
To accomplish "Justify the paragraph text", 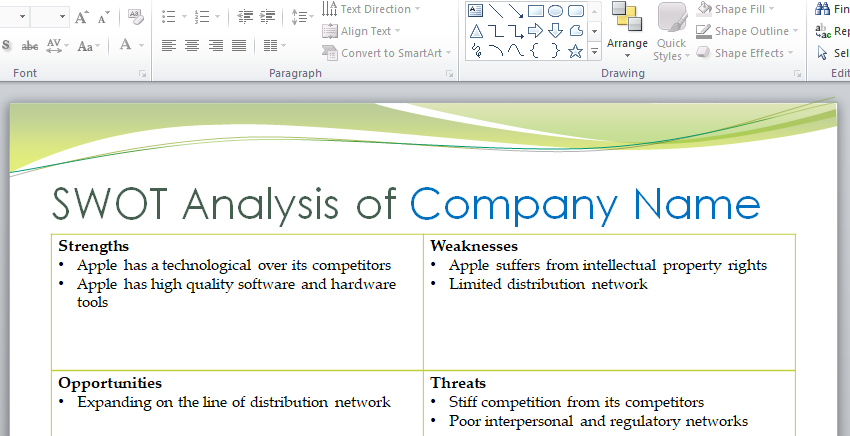I will tap(239, 45).
